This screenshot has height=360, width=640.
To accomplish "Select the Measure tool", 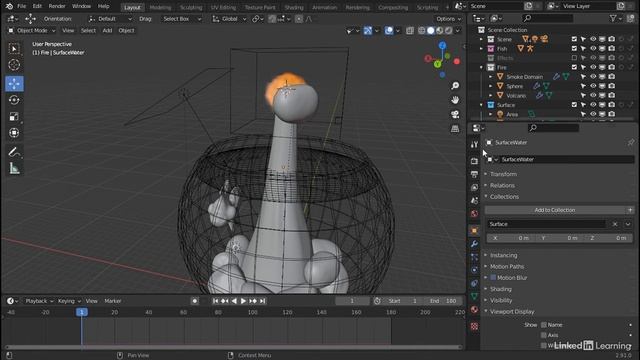I will point(14,168).
